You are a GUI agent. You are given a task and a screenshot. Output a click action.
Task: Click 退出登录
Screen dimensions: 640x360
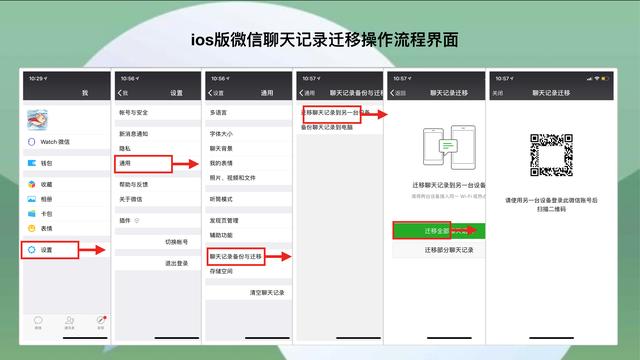(x=176, y=263)
